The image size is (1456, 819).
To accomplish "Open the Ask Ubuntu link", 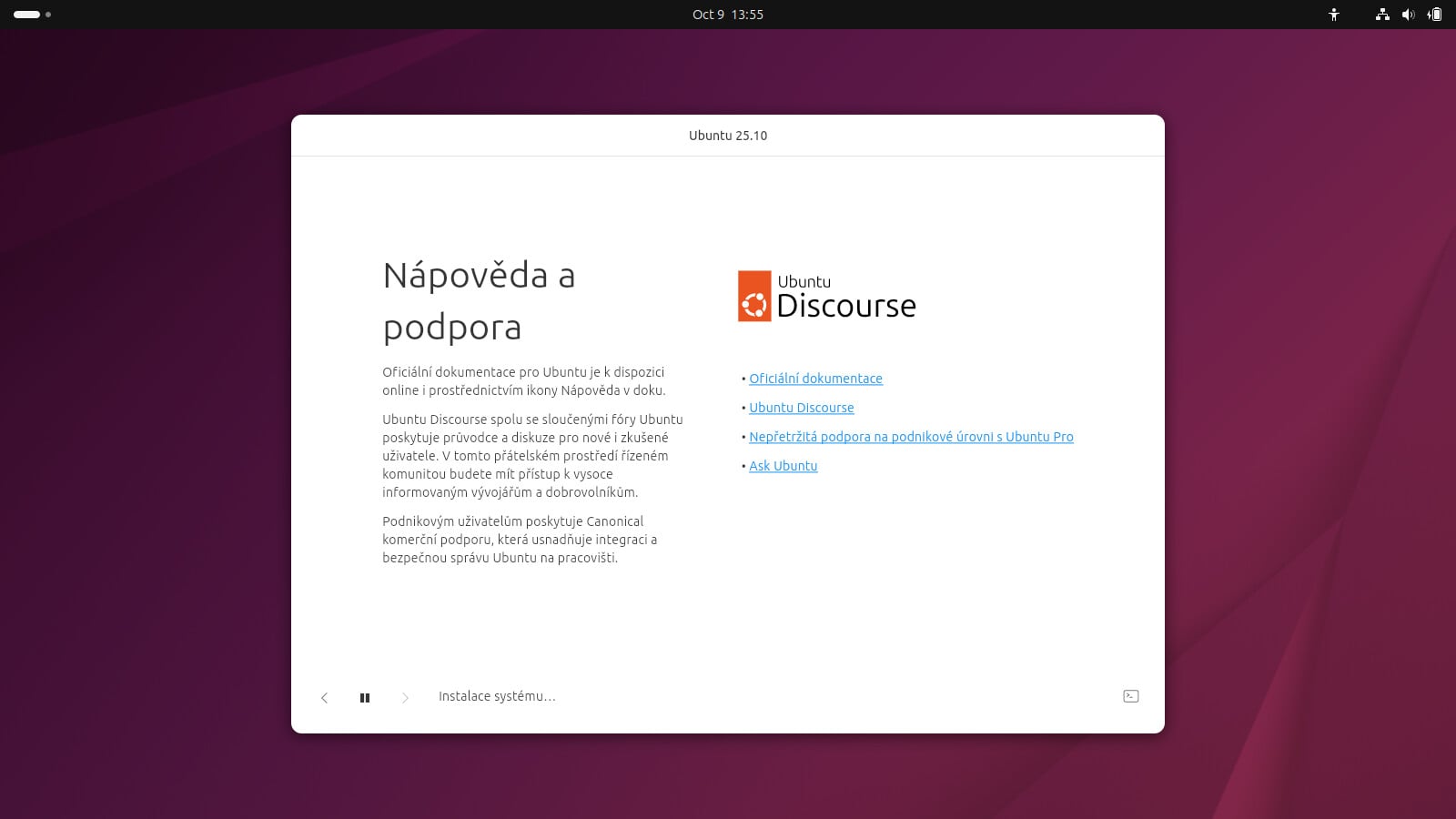I will [784, 466].
